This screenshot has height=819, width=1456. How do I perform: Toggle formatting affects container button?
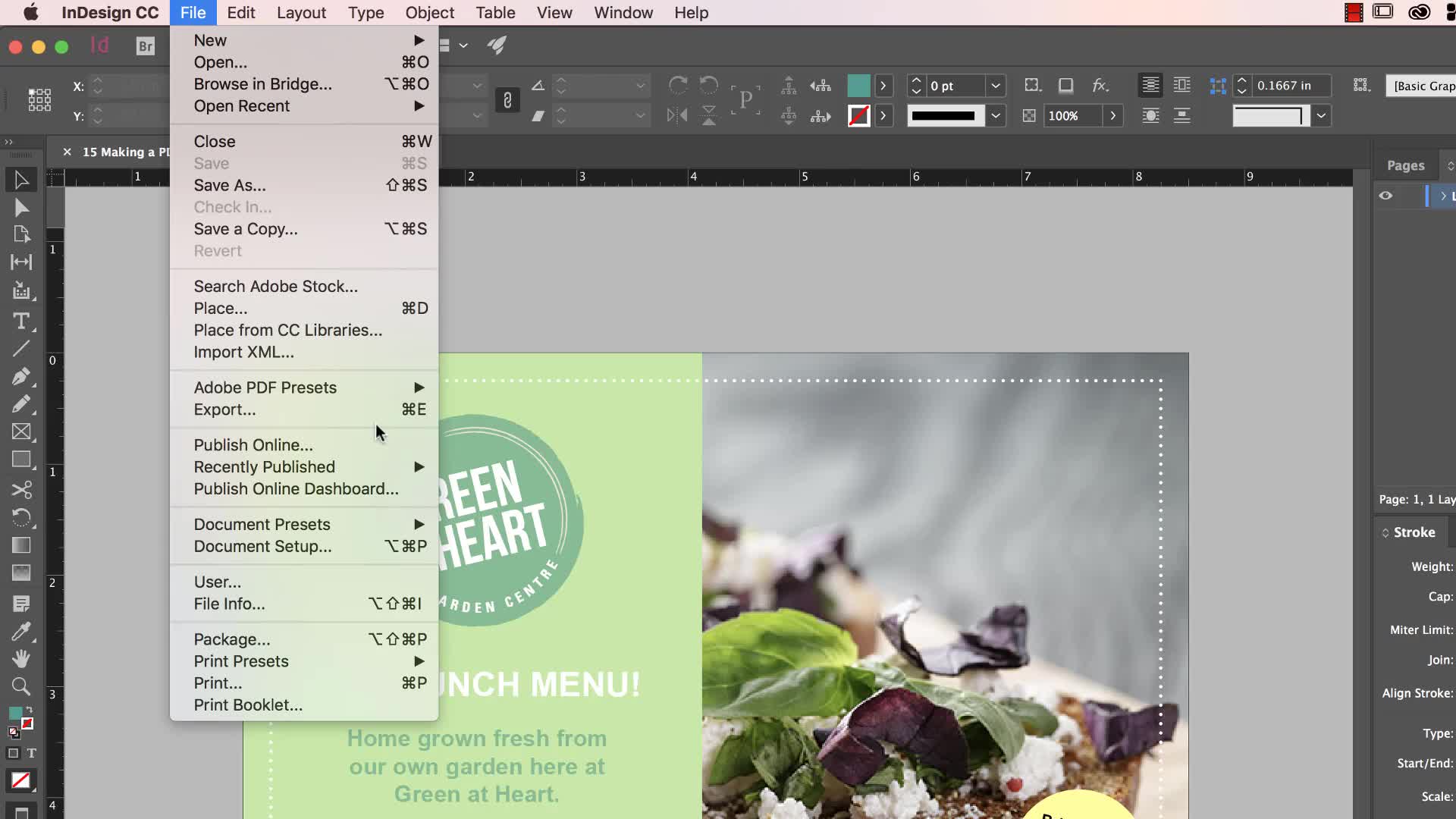(13, 753)
